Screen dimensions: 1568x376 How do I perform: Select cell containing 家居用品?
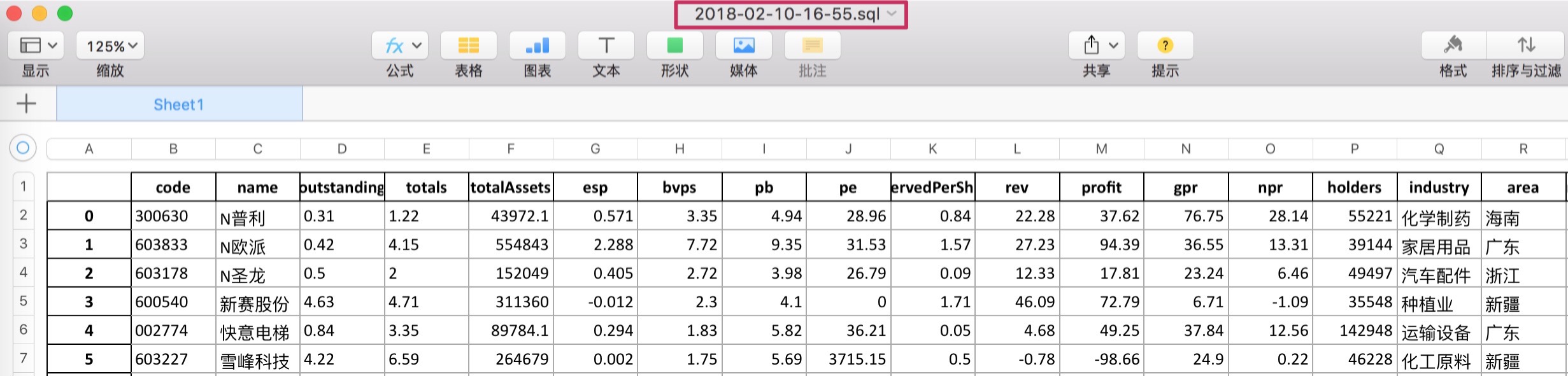[1439, 244]
